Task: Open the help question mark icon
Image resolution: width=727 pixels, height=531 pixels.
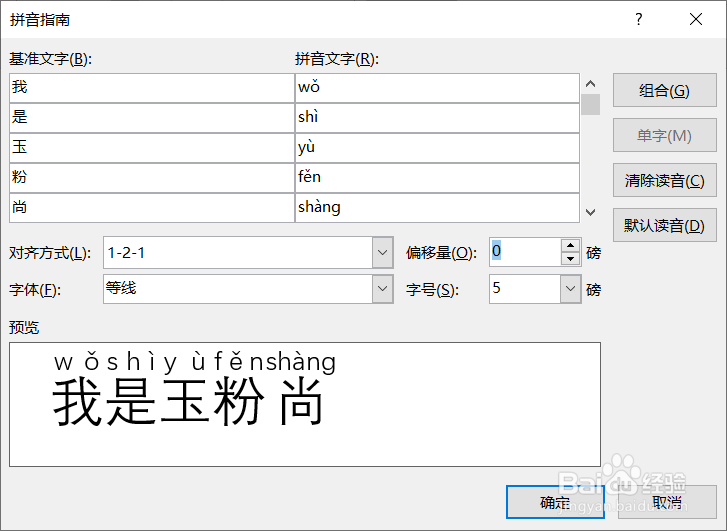Action: click(639, 19)
